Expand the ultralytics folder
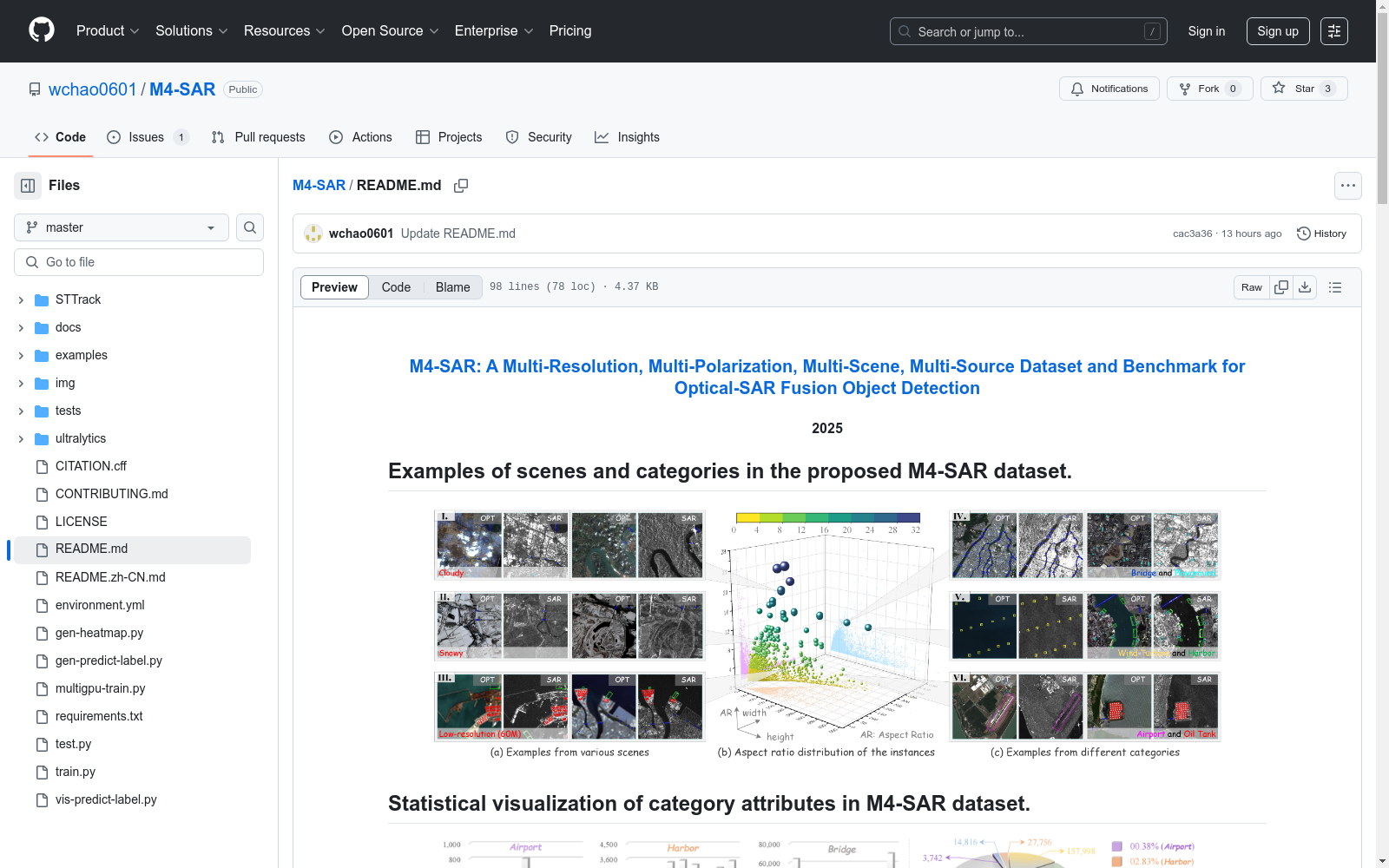Image resolution: width=1389 pixels, height=868 pixels. click(x=21, y=439)
